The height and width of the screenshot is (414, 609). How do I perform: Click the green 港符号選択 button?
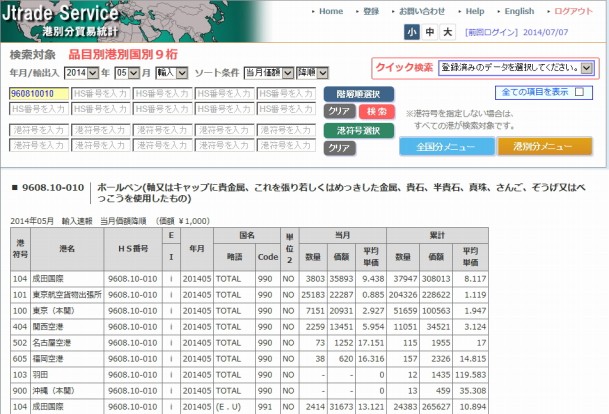tap(359, 130)
